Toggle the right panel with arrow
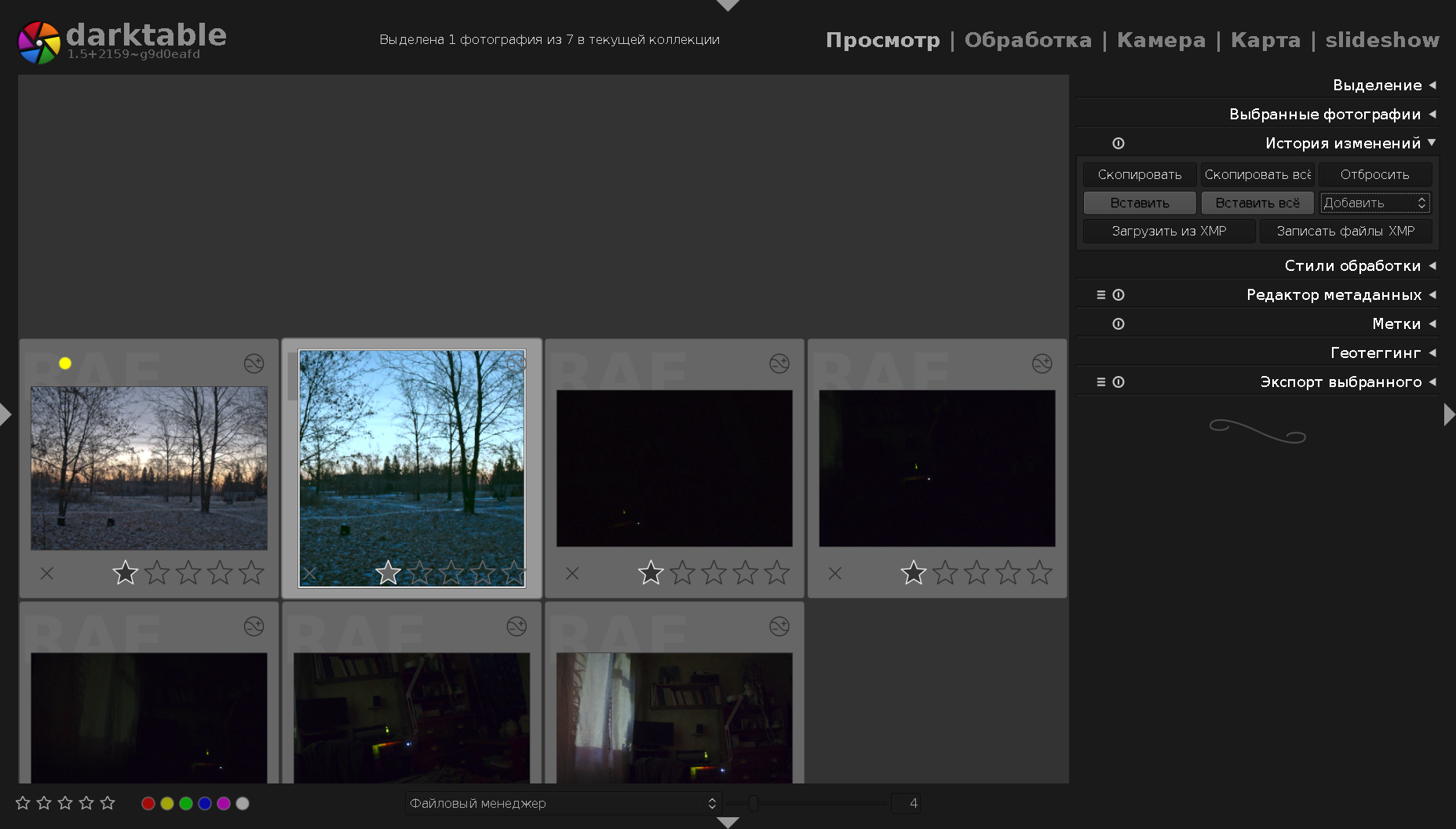 pos(1450,414)
